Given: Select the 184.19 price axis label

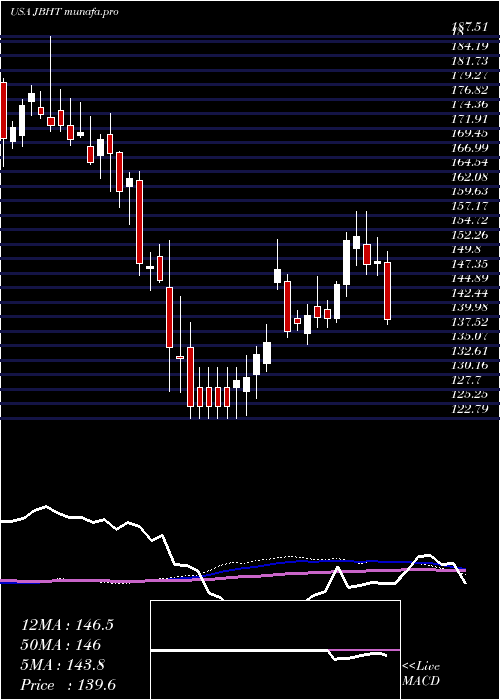Looking at the screenshot, I should (470, 46).
